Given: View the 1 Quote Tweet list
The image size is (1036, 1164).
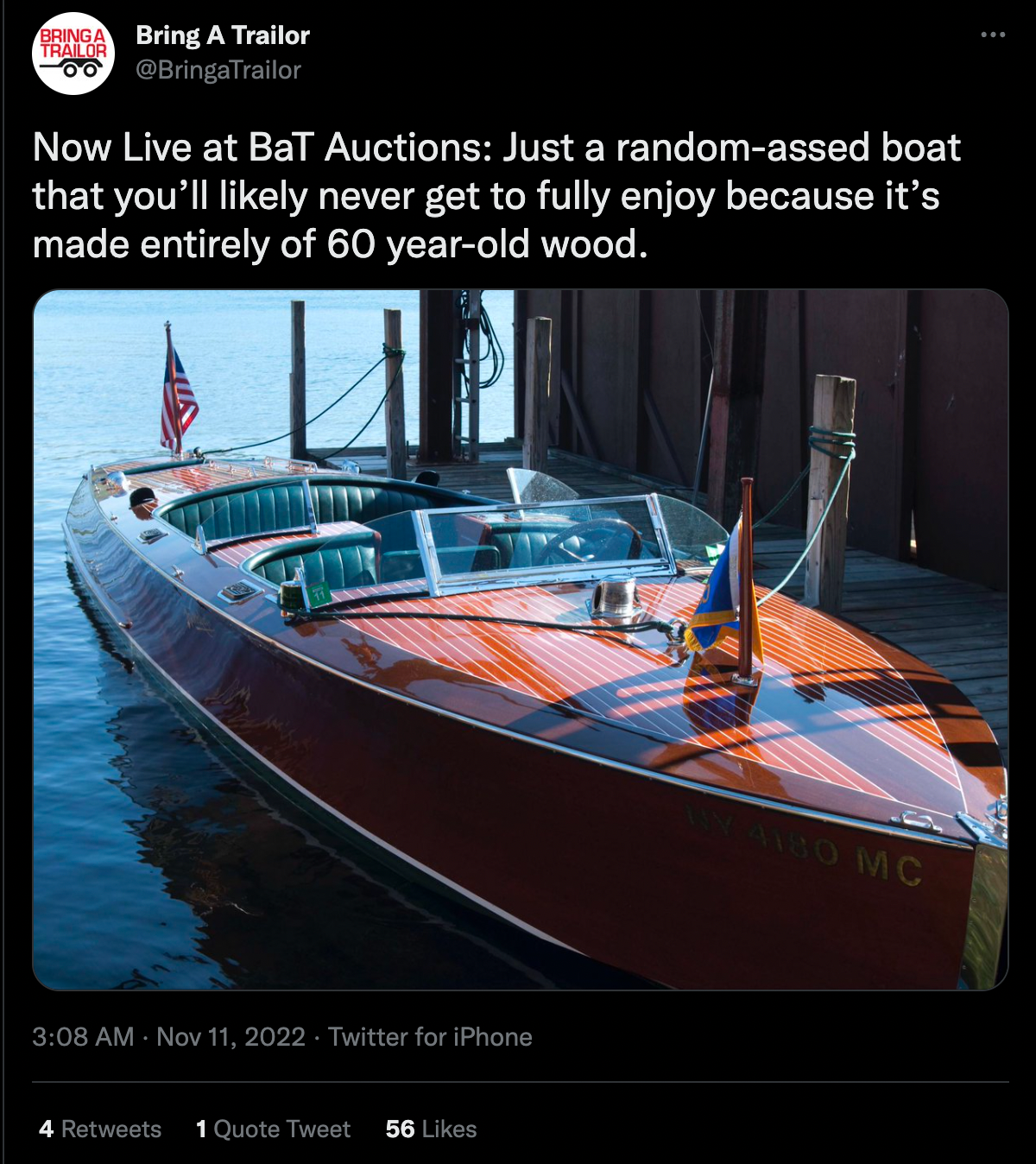Looking at the screenshot, I should click(x=273, y=1129).
